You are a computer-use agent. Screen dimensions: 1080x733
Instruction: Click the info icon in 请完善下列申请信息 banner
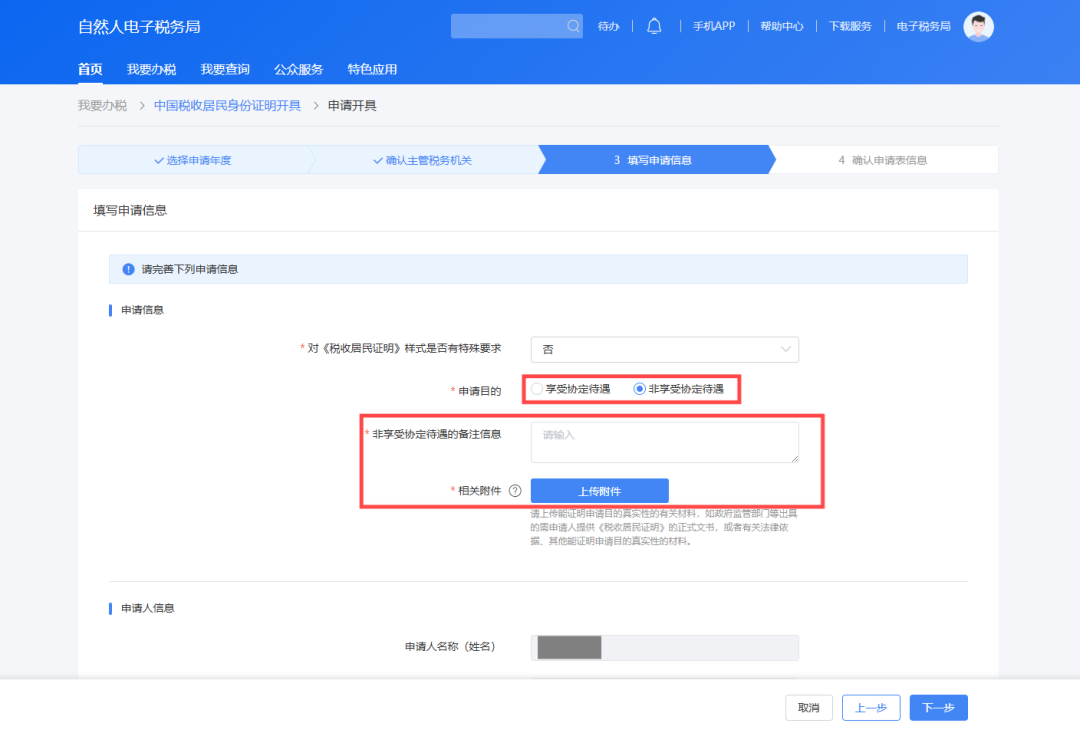(x=128, y=269)
